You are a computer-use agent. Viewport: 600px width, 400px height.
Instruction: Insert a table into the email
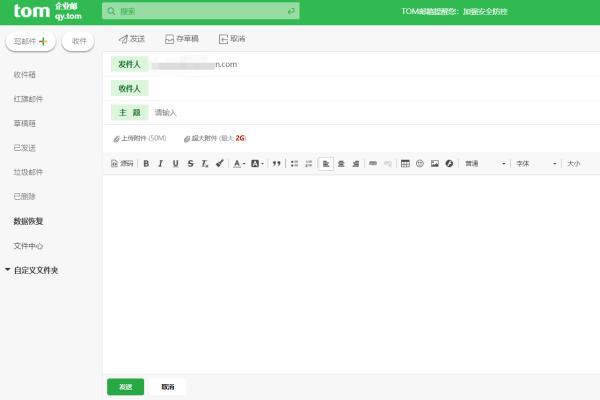405,164
